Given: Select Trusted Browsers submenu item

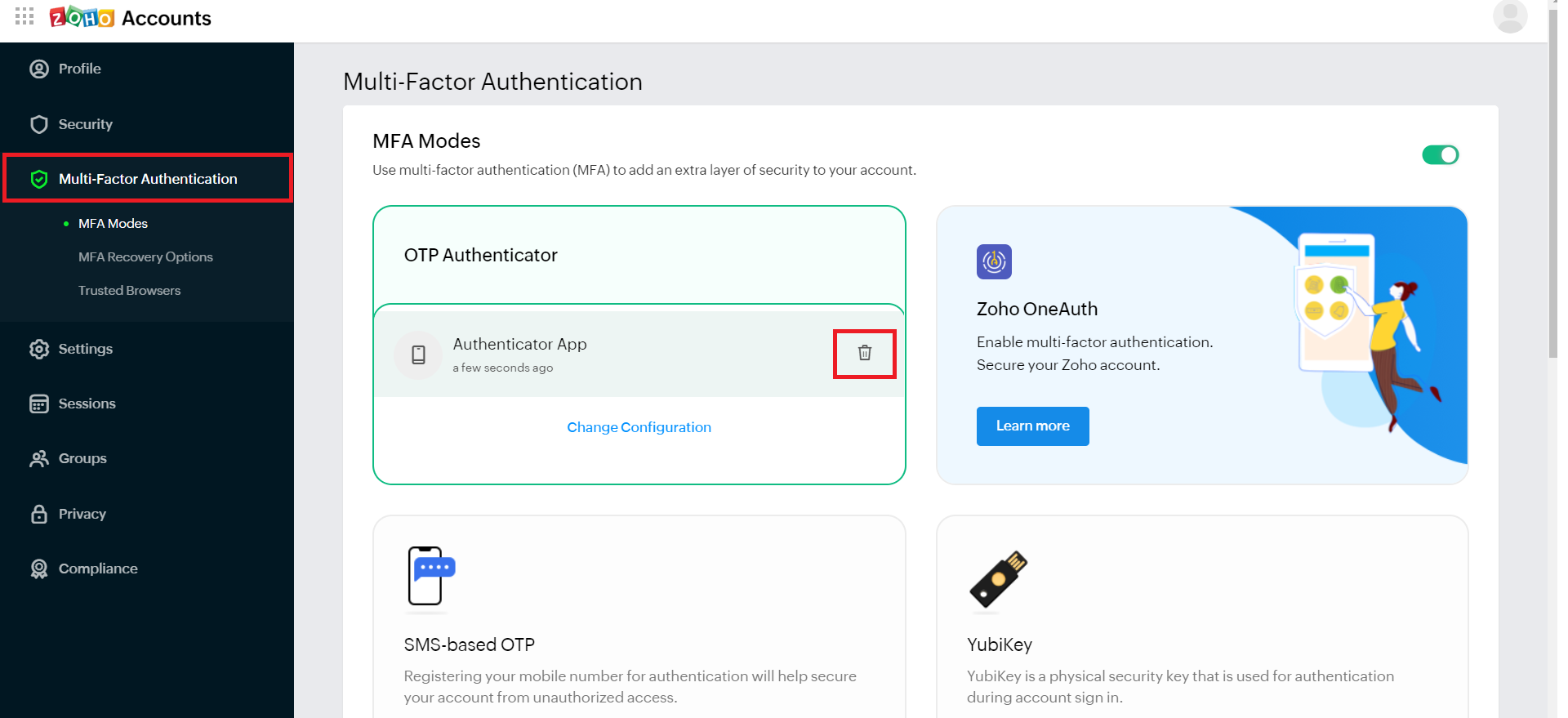Looking at the screenshot, I should pos(129,291).
